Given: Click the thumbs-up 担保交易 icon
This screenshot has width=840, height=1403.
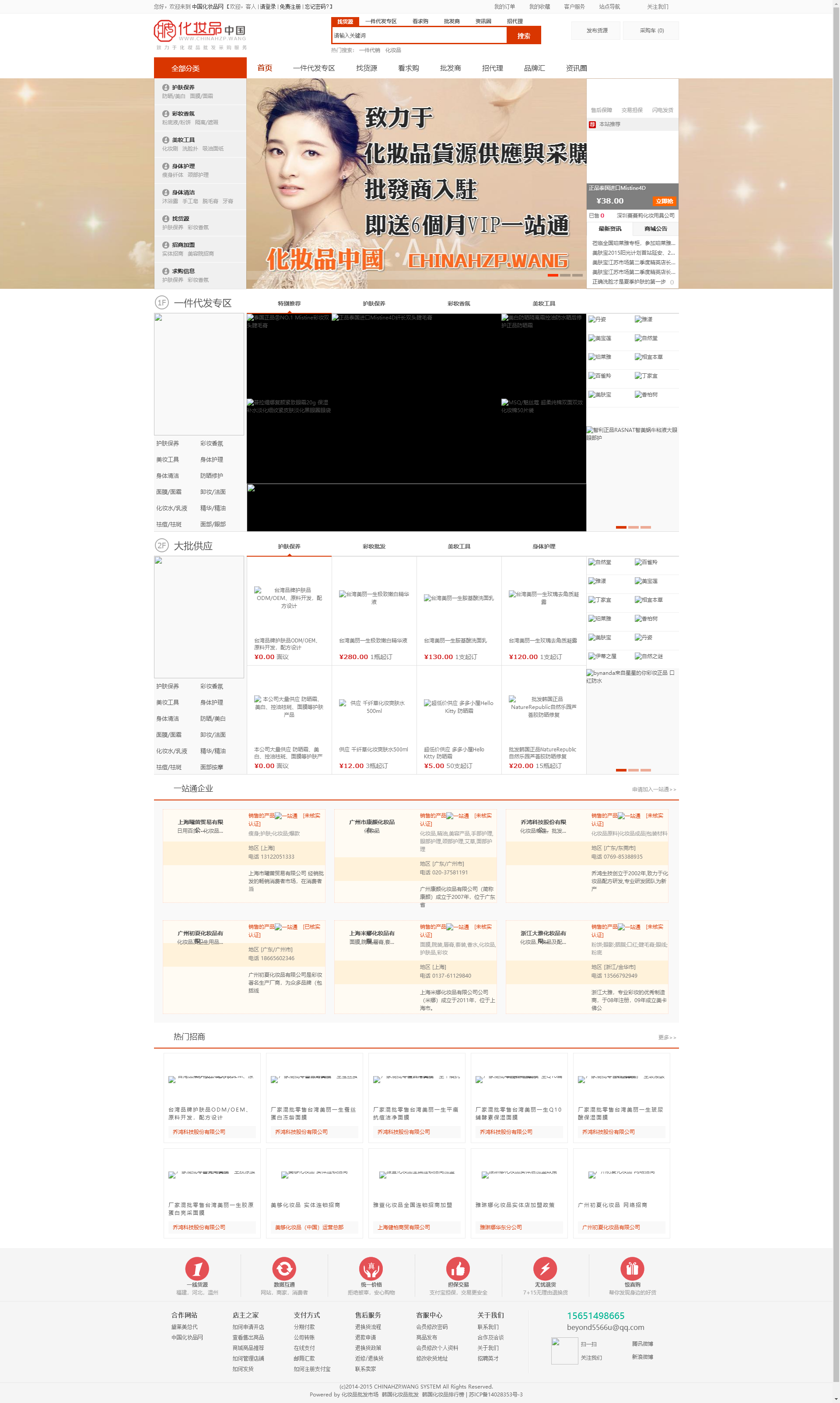Looking at the screenshot, I should click(458, 1268).
